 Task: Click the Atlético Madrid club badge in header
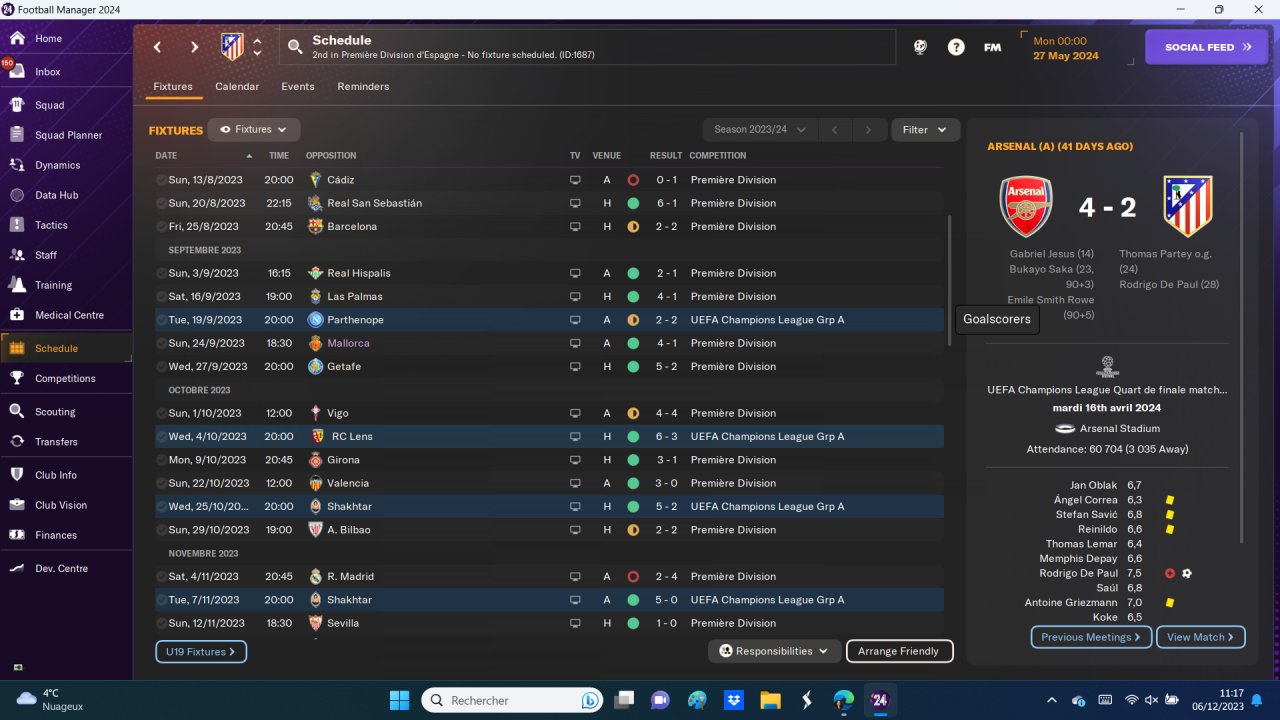pyautogui.click(x=232, y=46)
